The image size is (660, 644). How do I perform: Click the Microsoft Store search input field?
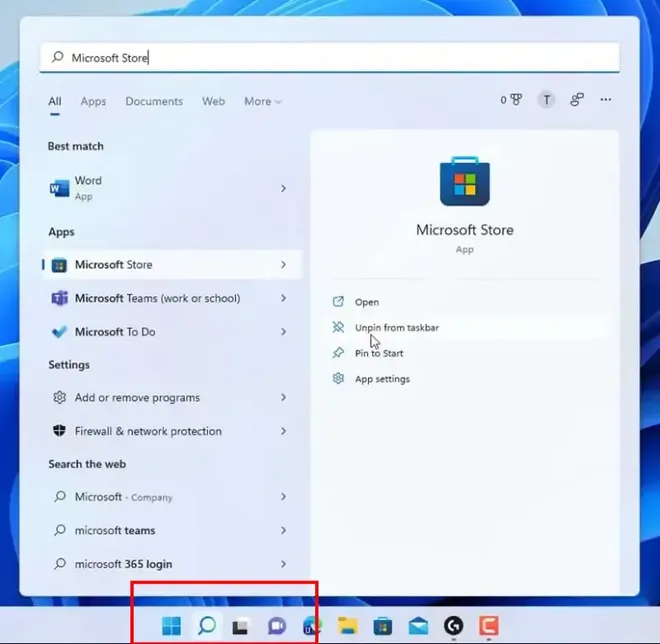coord(329,57)
